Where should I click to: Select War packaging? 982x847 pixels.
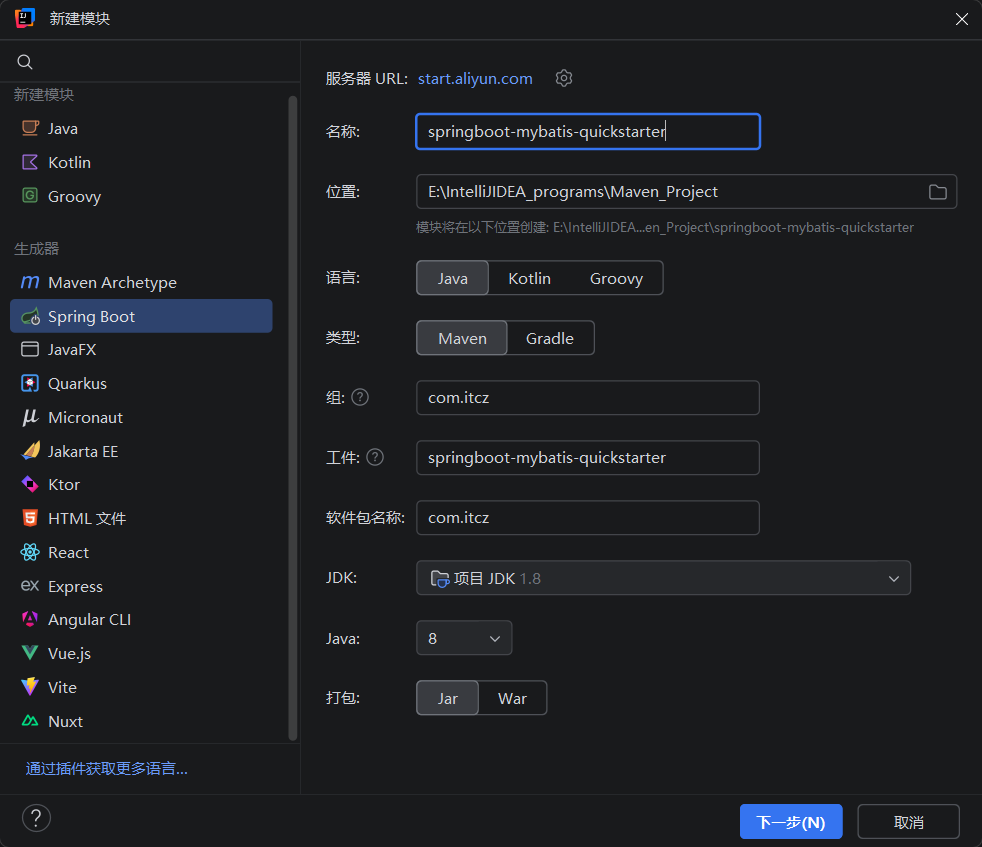[x=512, y=698]
